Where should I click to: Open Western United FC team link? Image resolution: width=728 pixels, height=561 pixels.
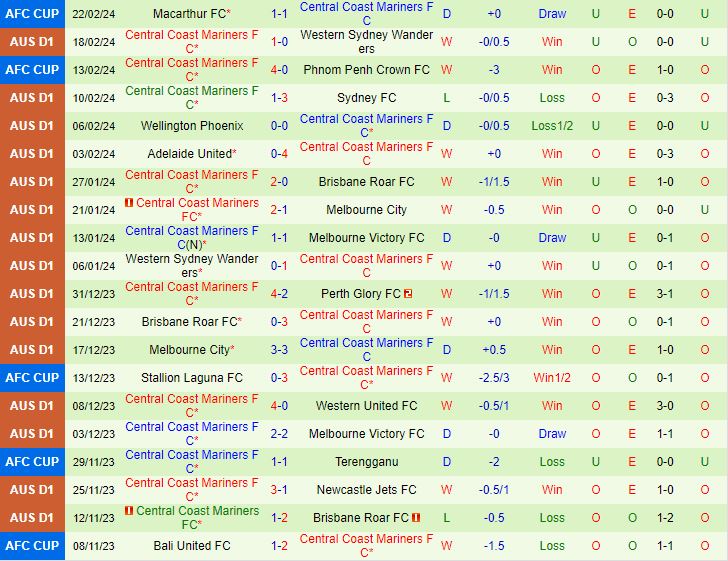point(366,405)
